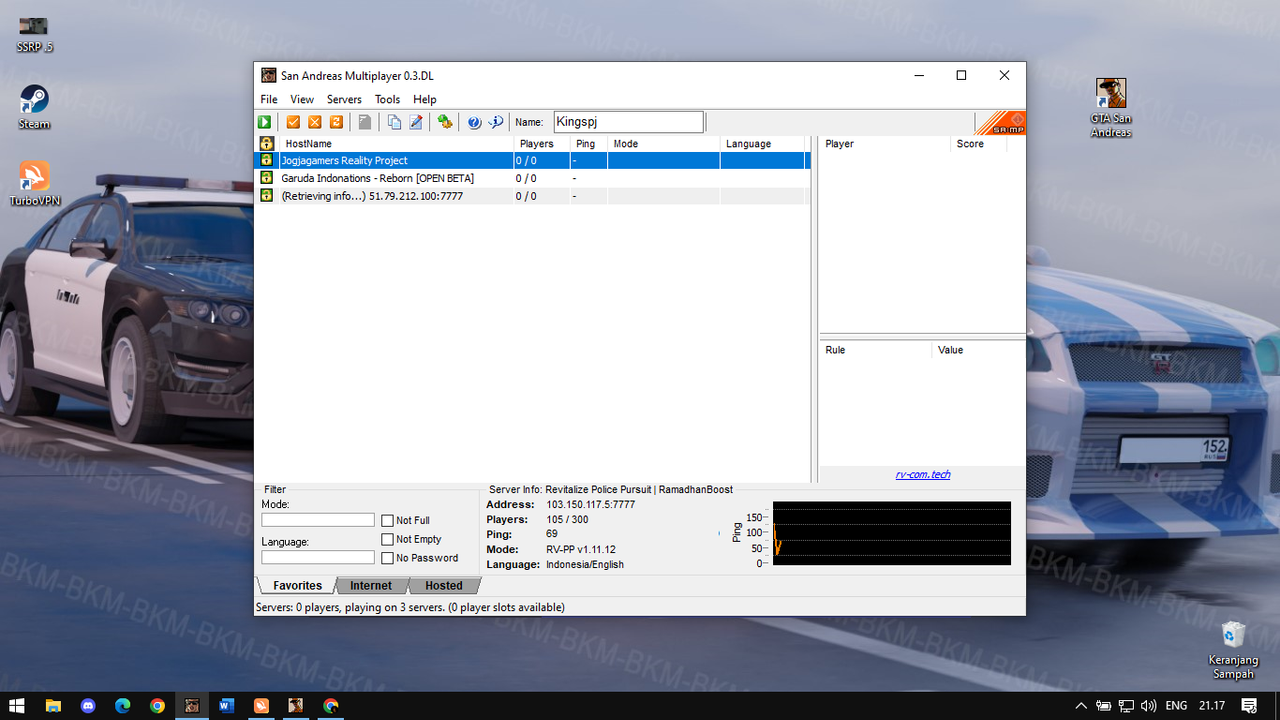
Task: Switch to the Favorites tab
Action: [297, 586]
